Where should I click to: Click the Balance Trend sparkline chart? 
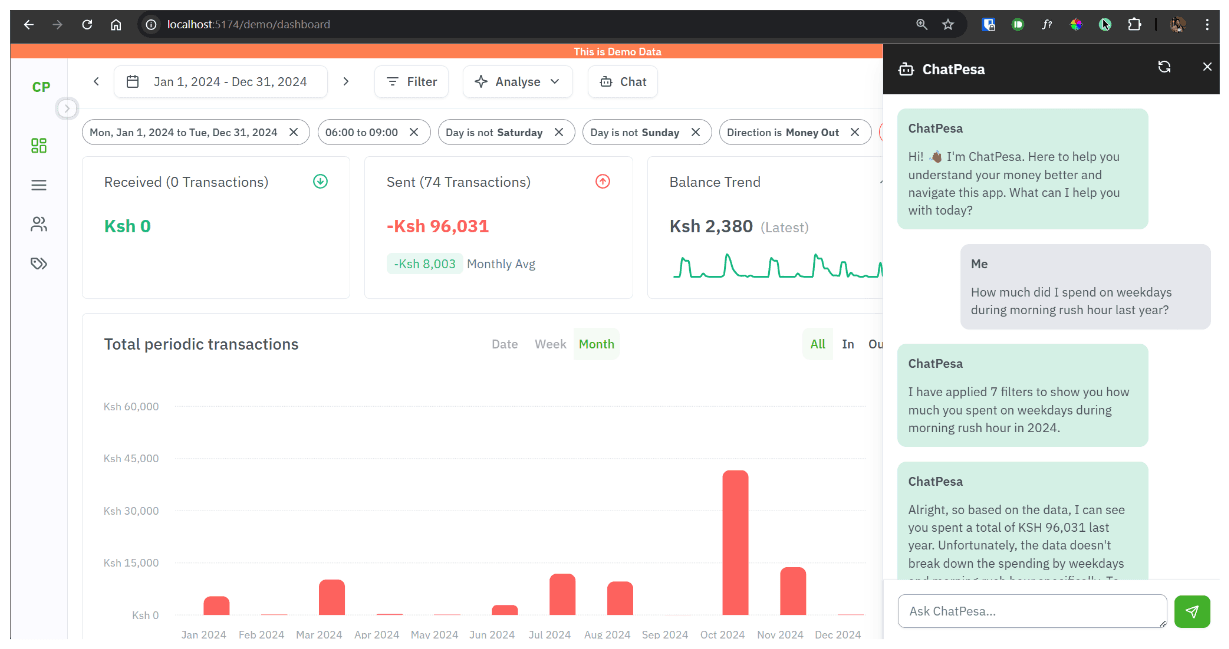tap(777, 265)
